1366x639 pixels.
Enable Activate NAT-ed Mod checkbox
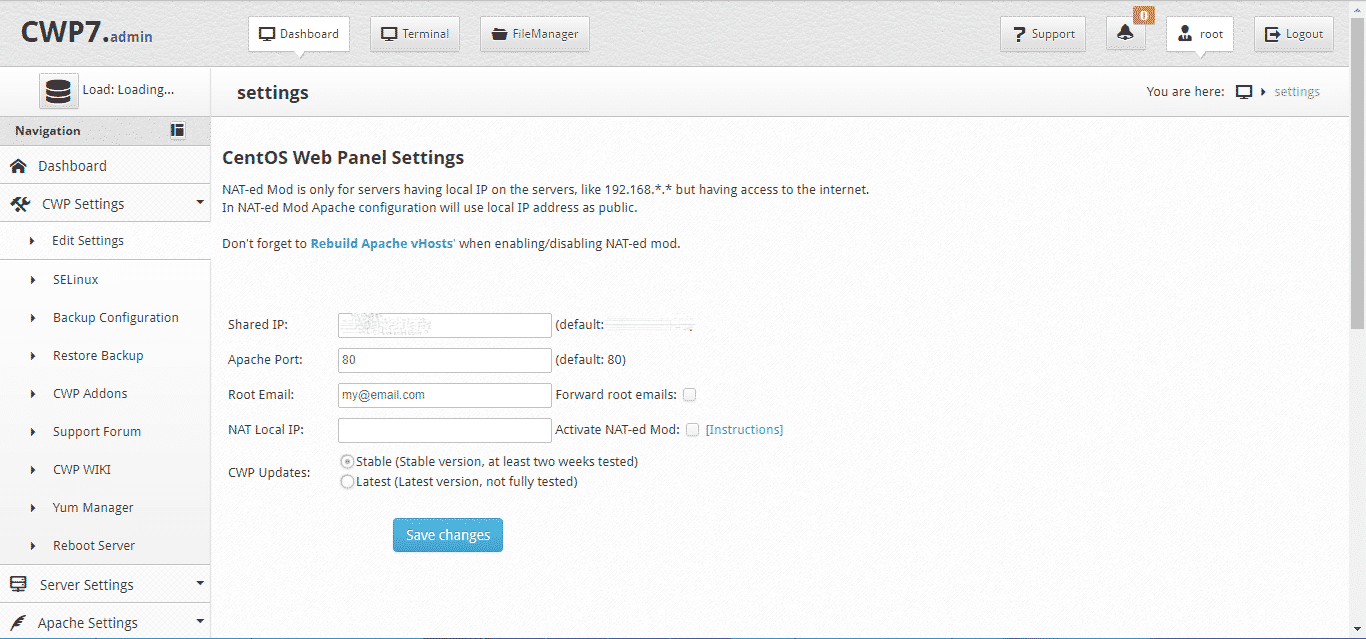(x=692, y=430)
